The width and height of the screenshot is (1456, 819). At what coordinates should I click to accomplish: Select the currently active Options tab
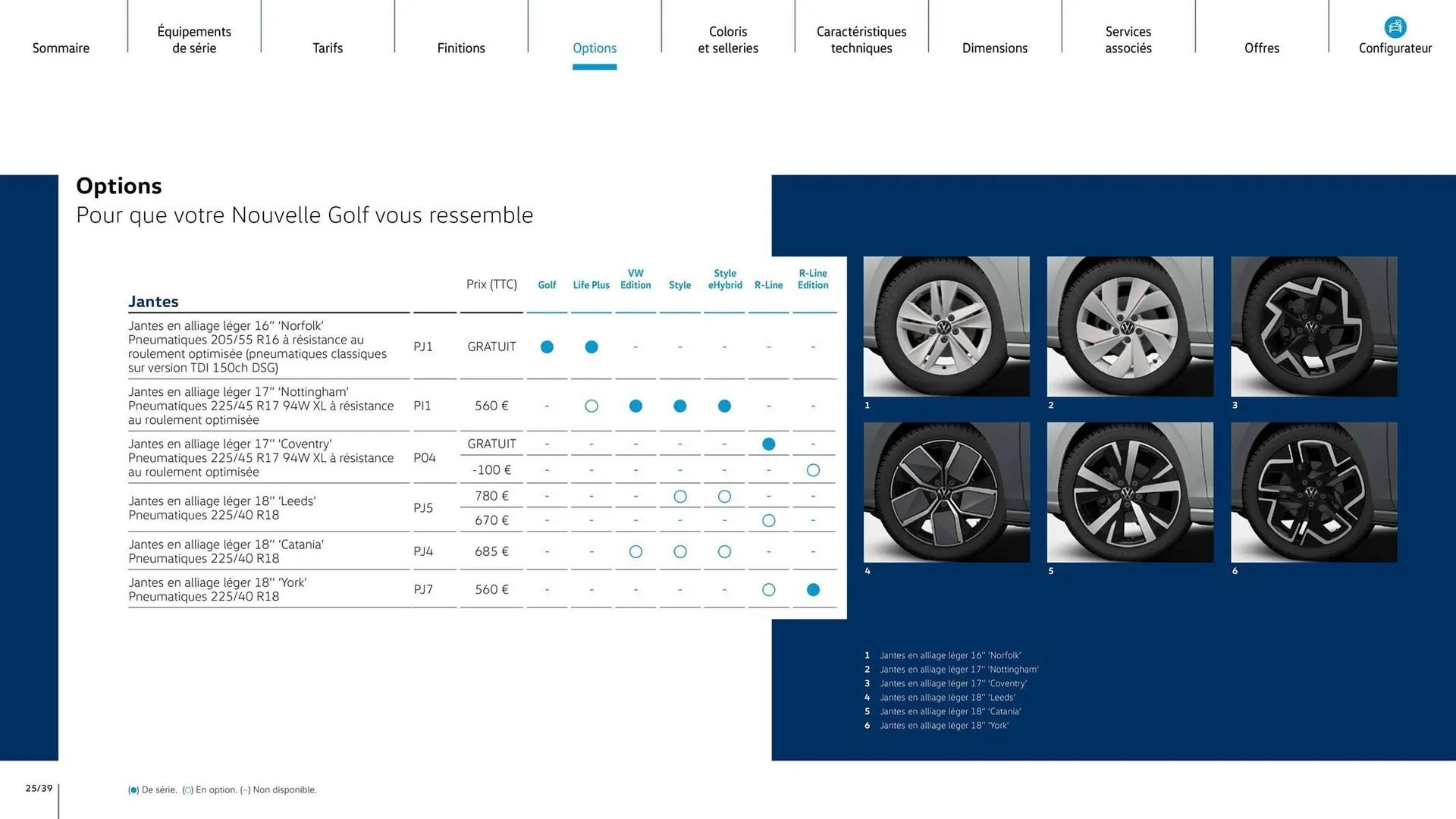[x=595, y=48]
